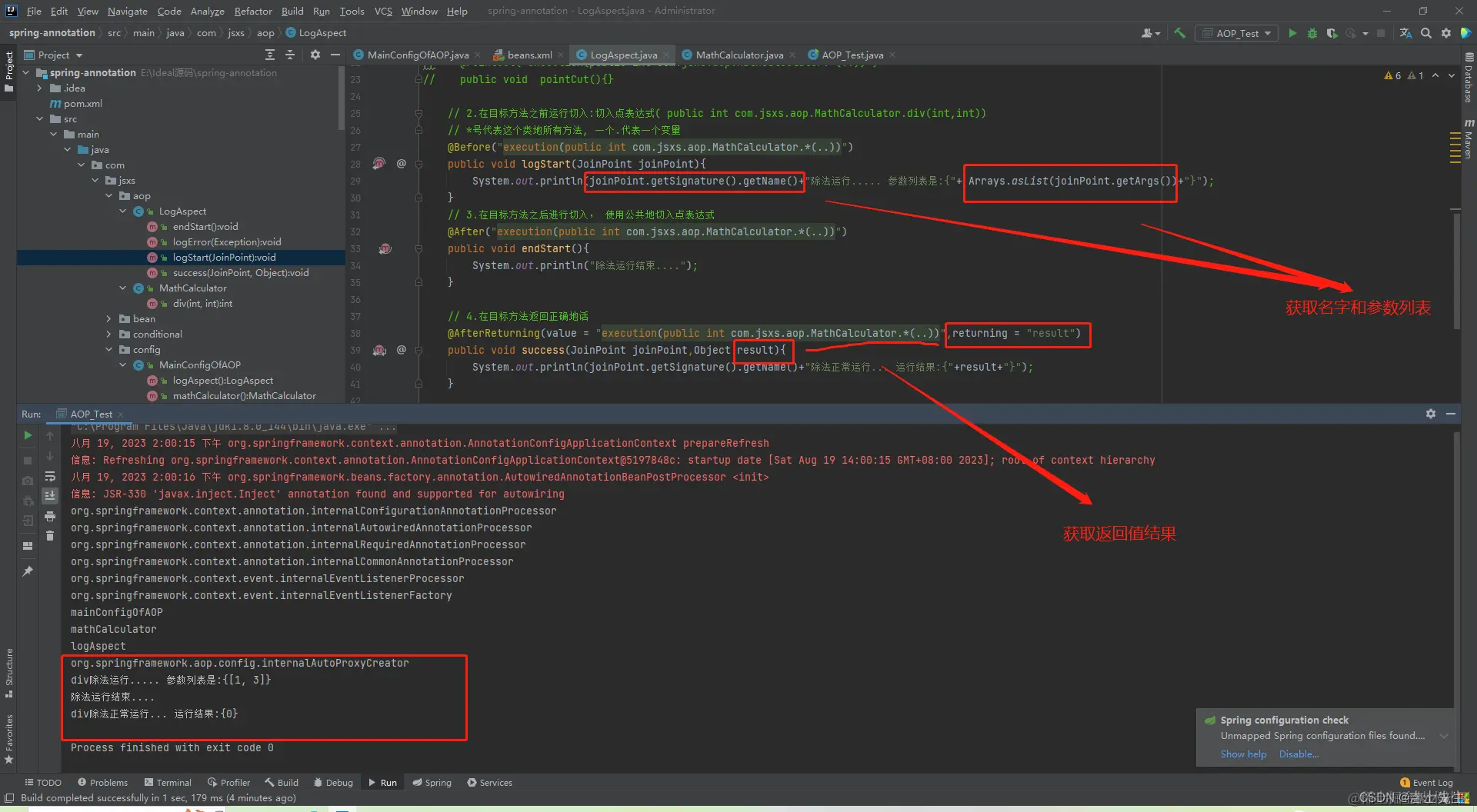Screen dimensions: 1477x812
Task: Toggle the Project tool window stripe button
Action: (9, 71)
